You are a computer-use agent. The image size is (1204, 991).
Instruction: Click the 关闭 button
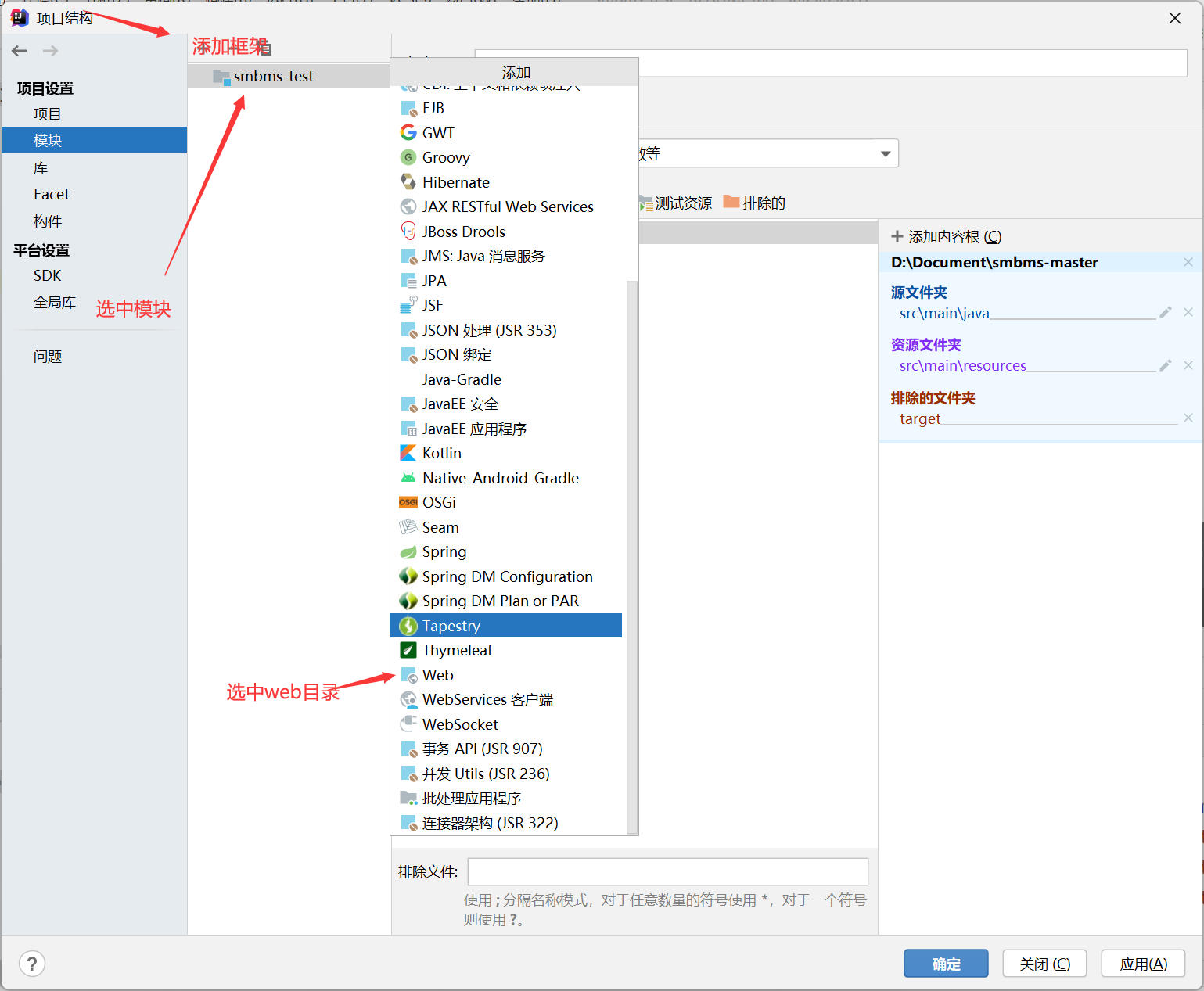(1044, 964)
